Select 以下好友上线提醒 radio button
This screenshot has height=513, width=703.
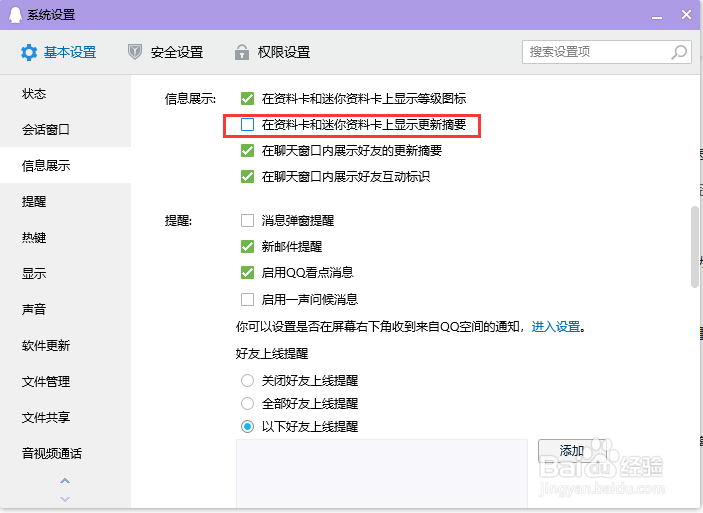point(247,426)
